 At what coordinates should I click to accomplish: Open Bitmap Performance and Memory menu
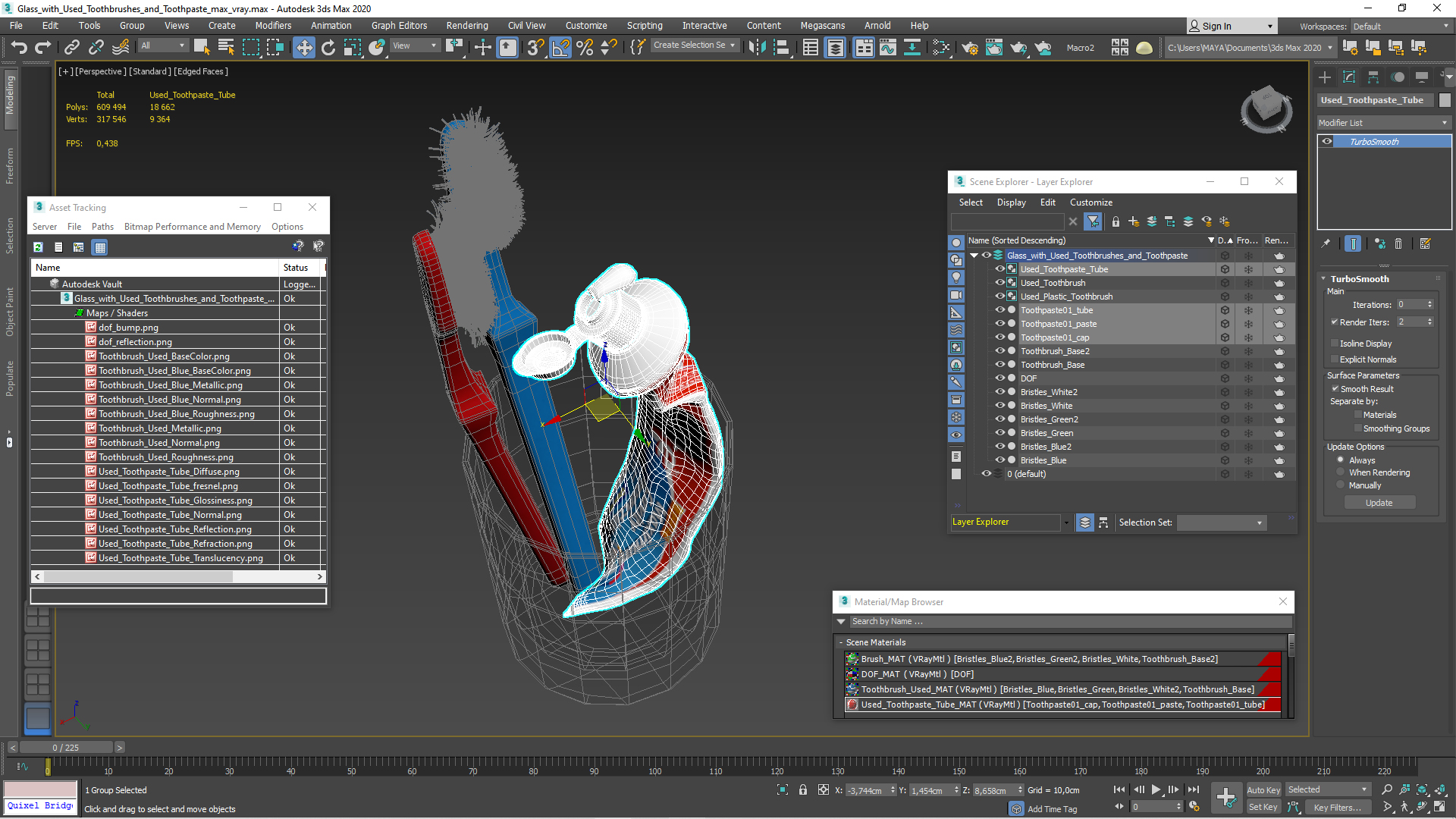point(193,227)
